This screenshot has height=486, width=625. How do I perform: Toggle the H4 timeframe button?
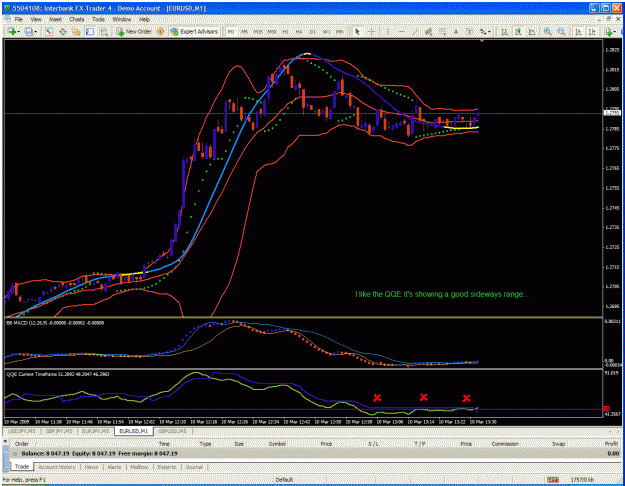point(299,31)
